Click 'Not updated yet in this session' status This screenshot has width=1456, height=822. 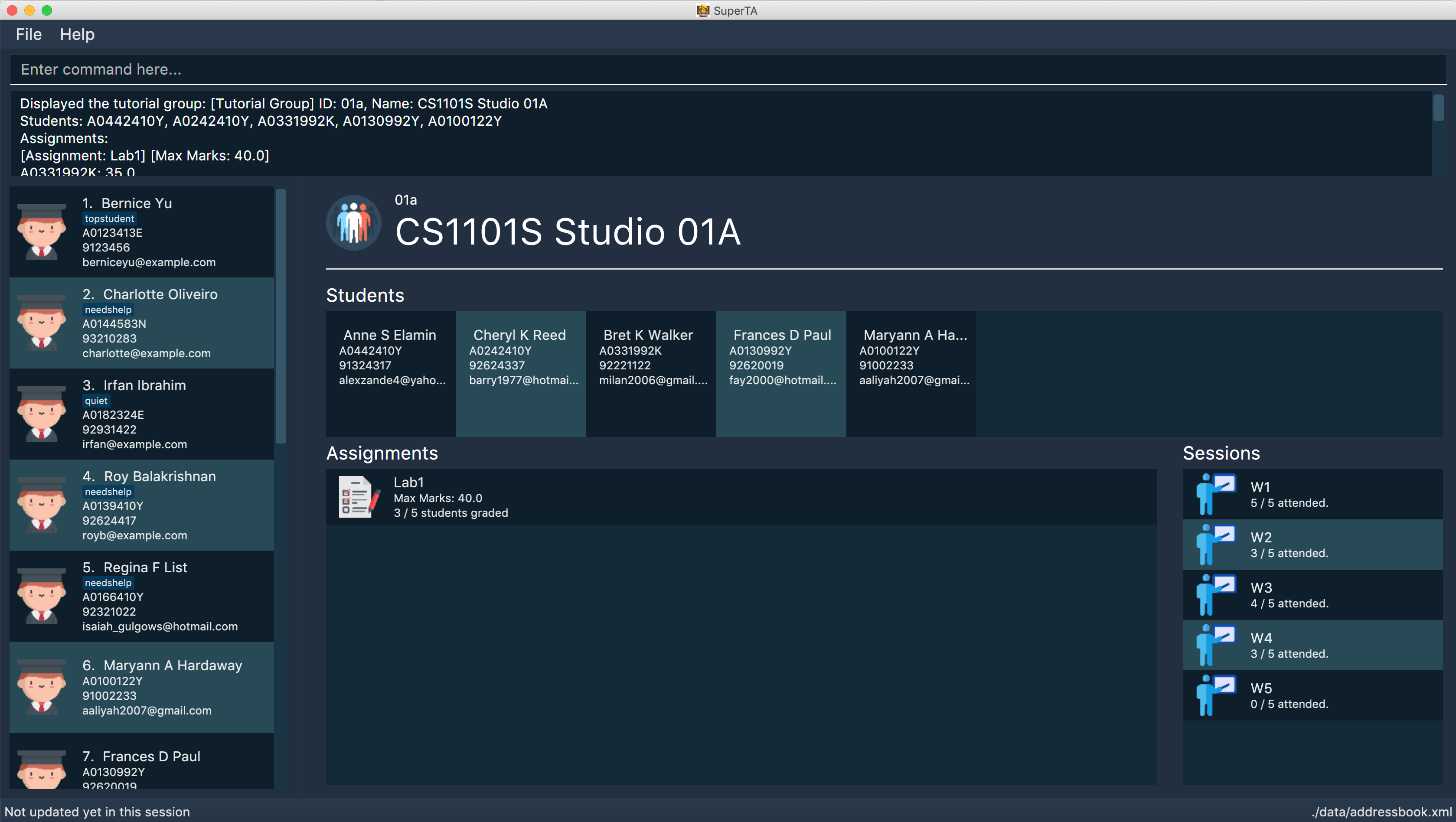[x=97, y=812]
